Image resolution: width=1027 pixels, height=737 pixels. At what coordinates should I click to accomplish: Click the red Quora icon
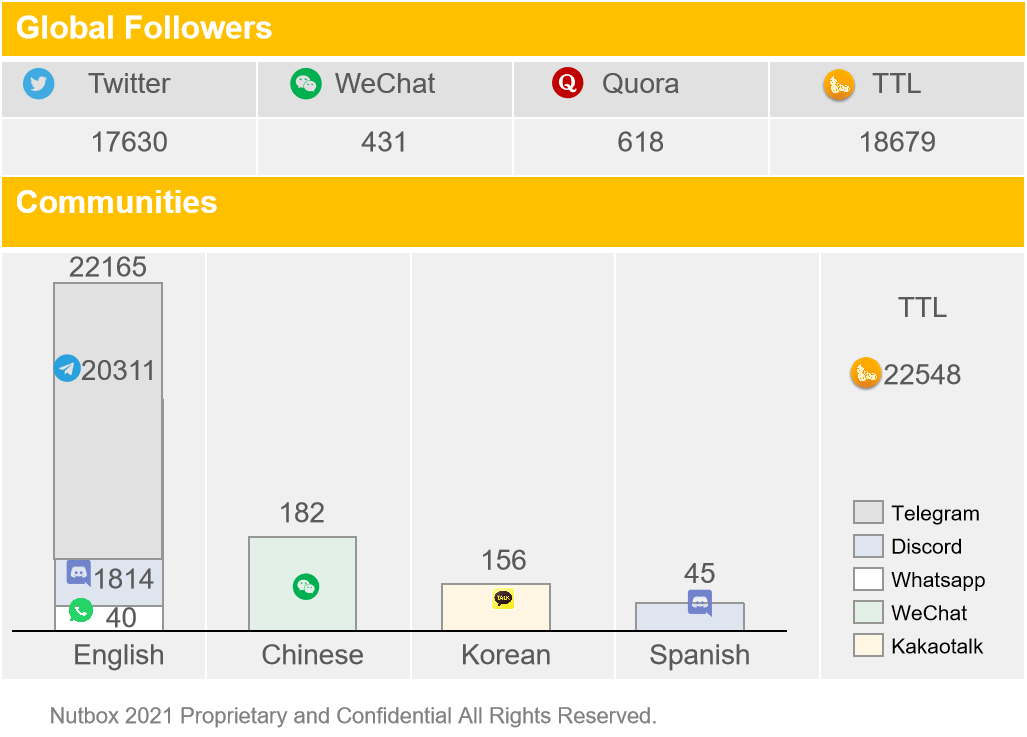click(567, 83)
